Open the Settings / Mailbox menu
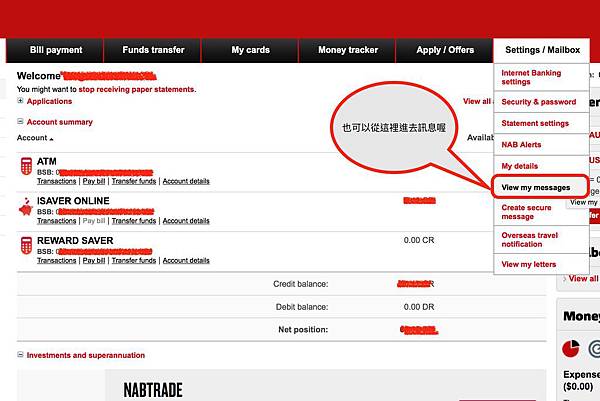600x401 pixels. tap(542, 50)
